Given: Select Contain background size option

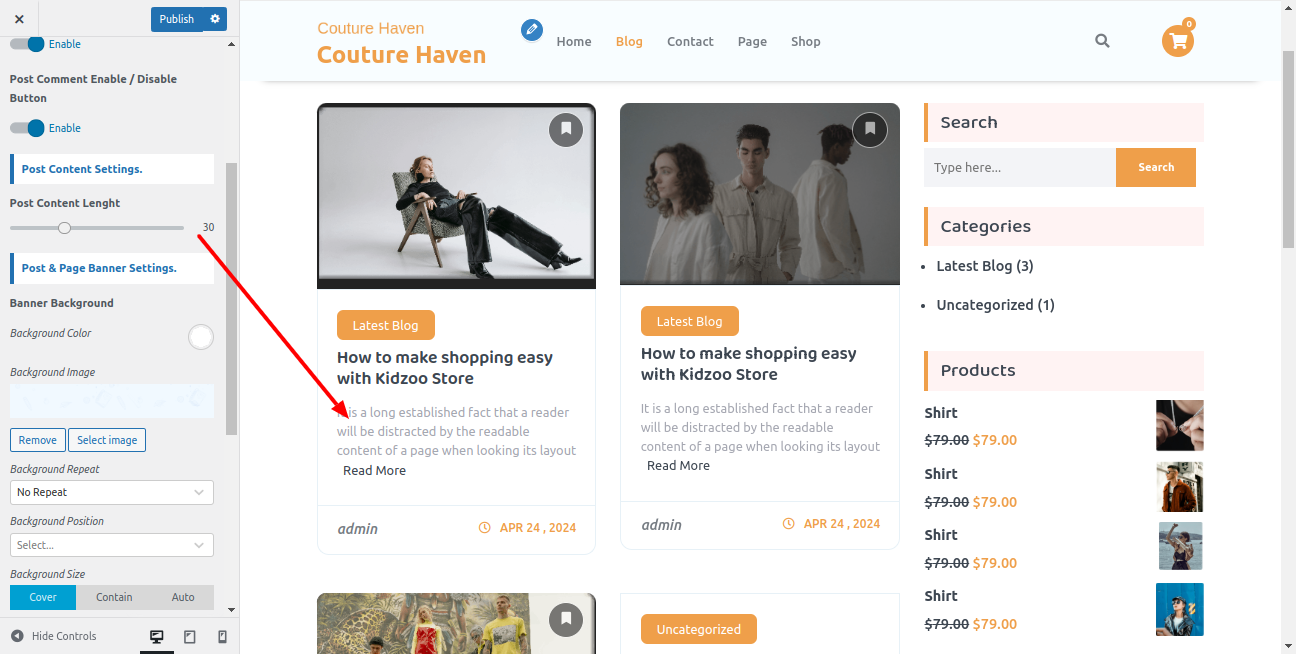Looking at the screenshot, I should click(114, 597).
